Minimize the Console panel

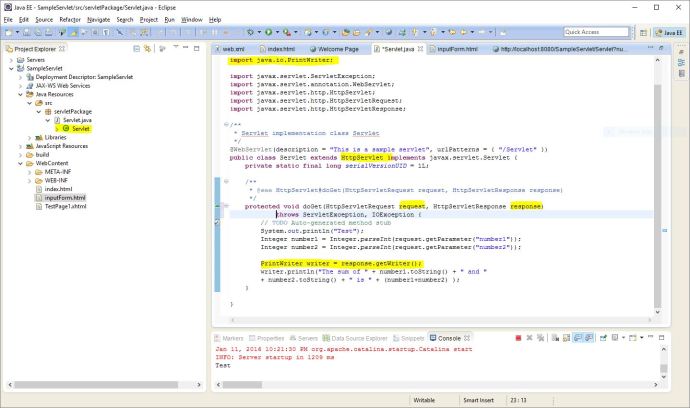651,337
